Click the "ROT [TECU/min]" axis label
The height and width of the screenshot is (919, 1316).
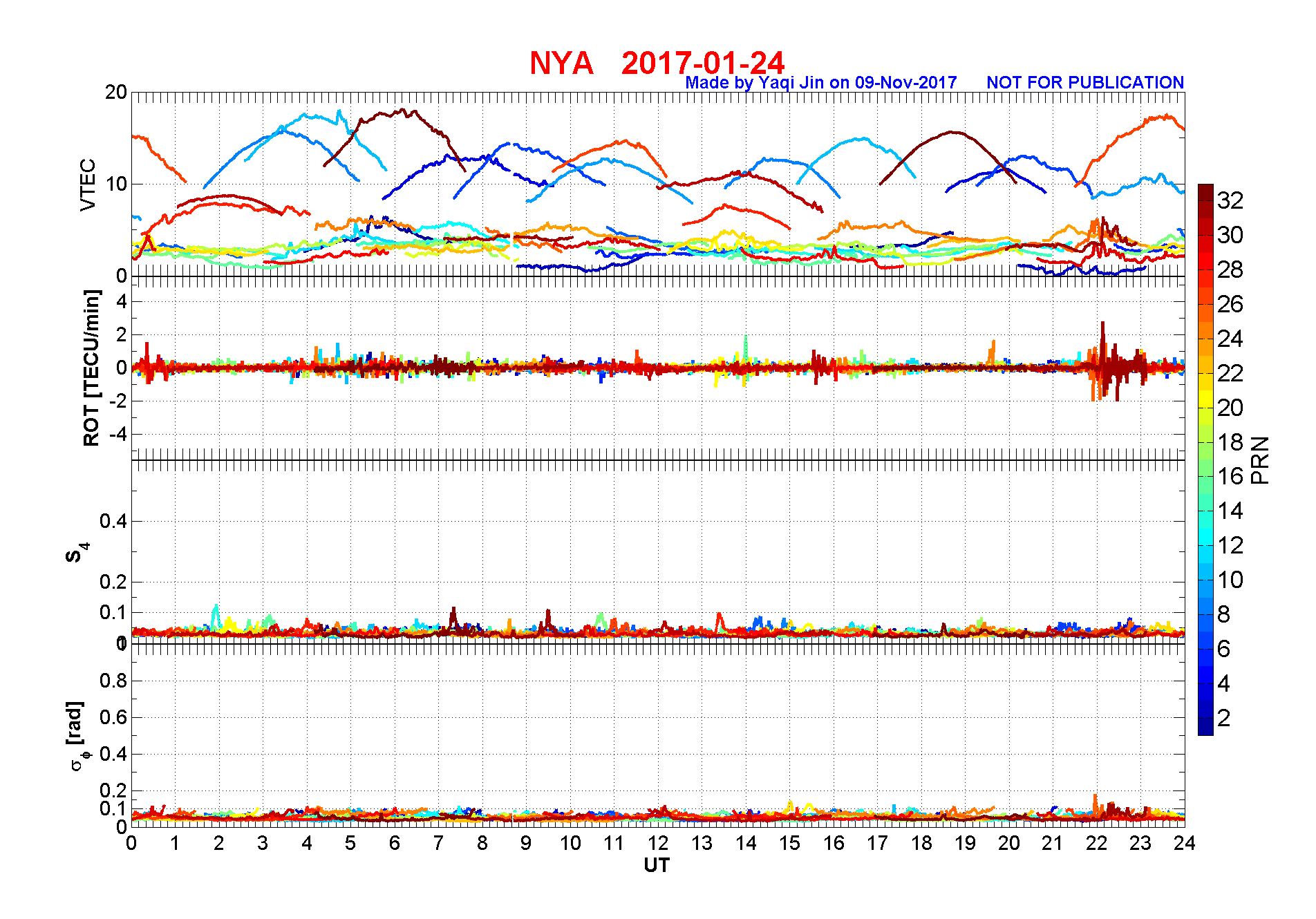point(91,368)
